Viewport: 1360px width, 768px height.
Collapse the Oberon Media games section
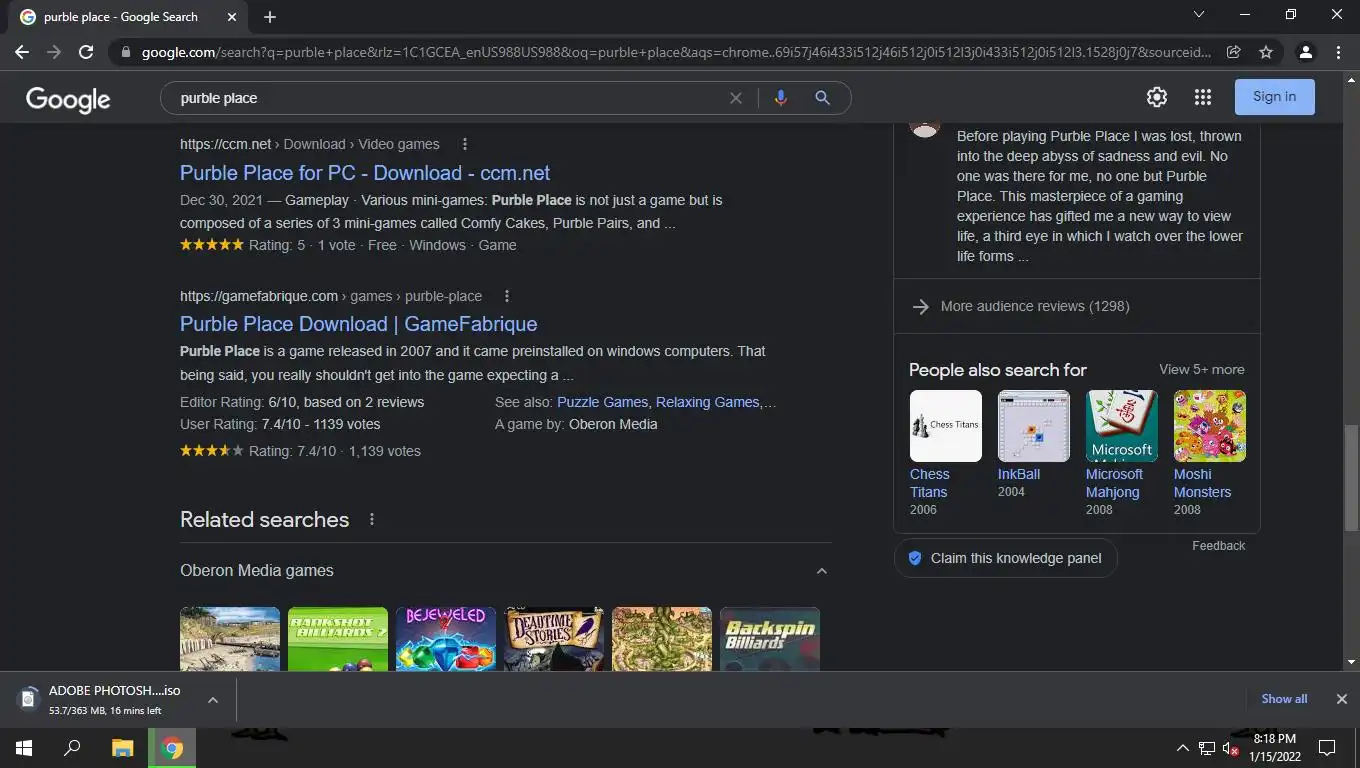pyautogui.click(x=822, y=571)
